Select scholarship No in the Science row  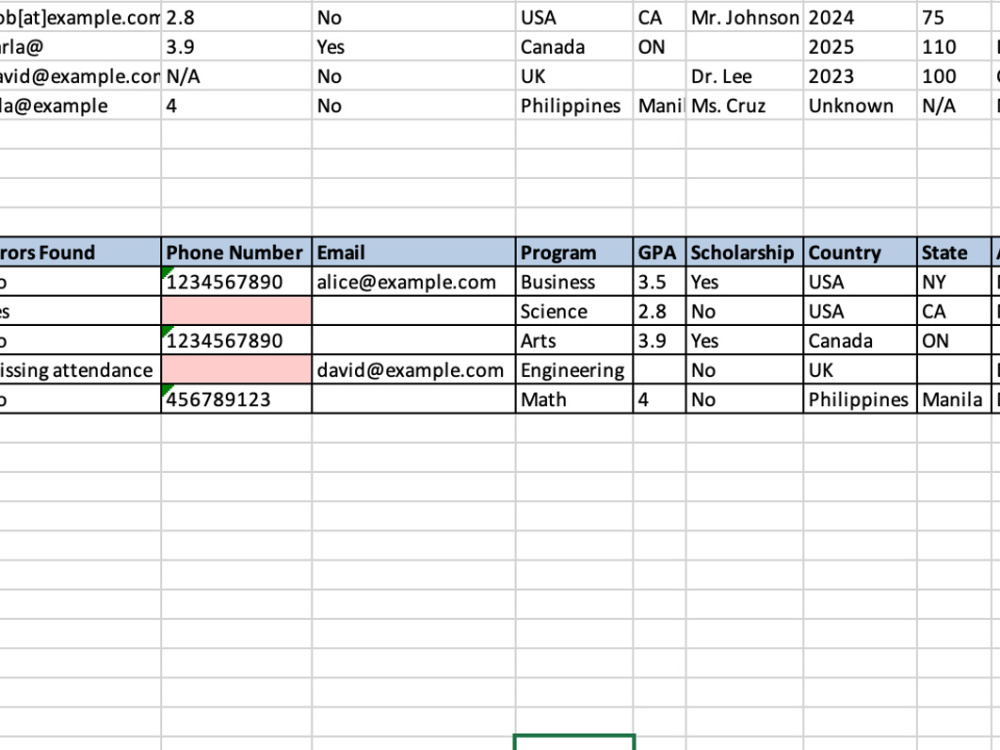click(744, 311)
